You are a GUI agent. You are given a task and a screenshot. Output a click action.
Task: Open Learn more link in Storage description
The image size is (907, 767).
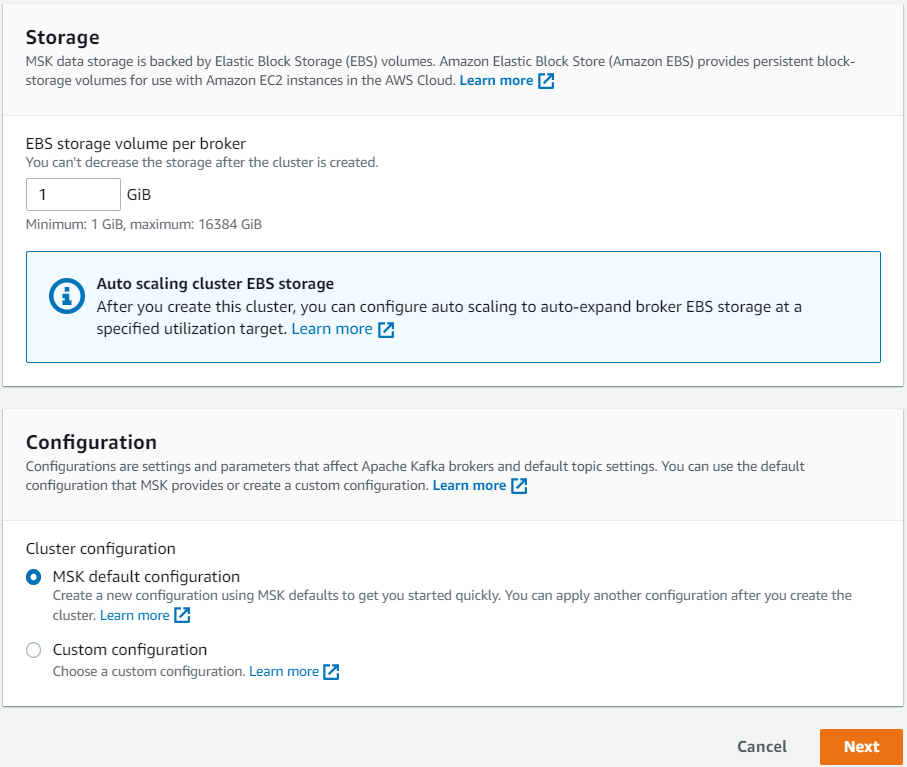click(x=496, y=80)
